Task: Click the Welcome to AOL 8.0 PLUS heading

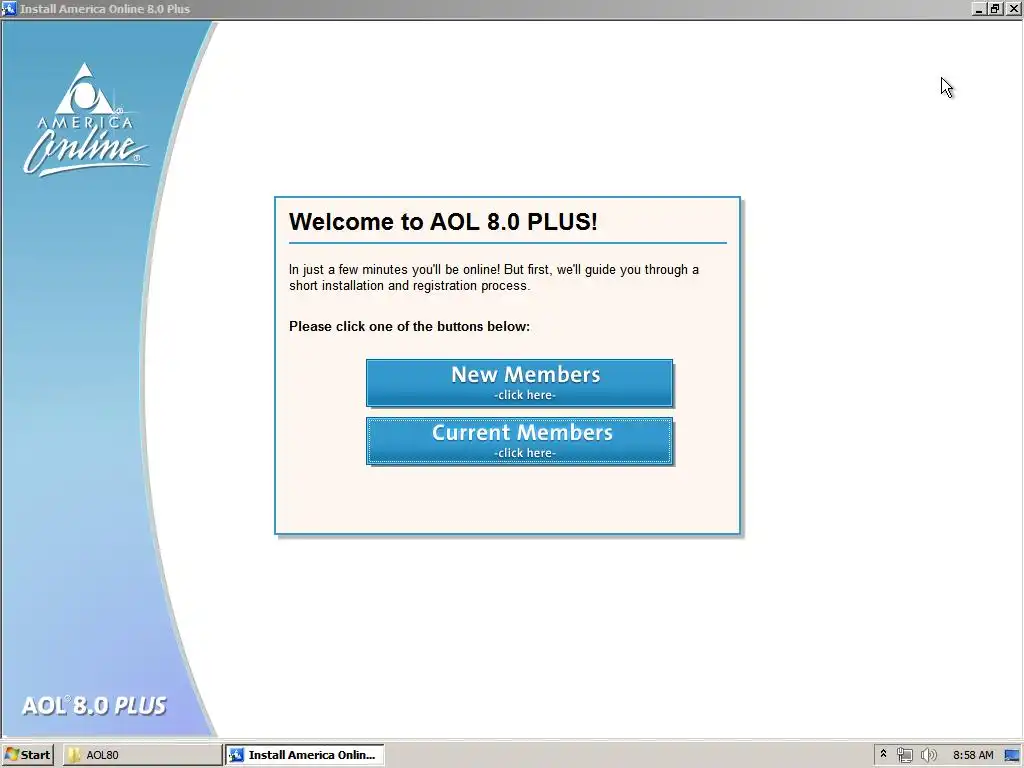Action: pos(443,222)
